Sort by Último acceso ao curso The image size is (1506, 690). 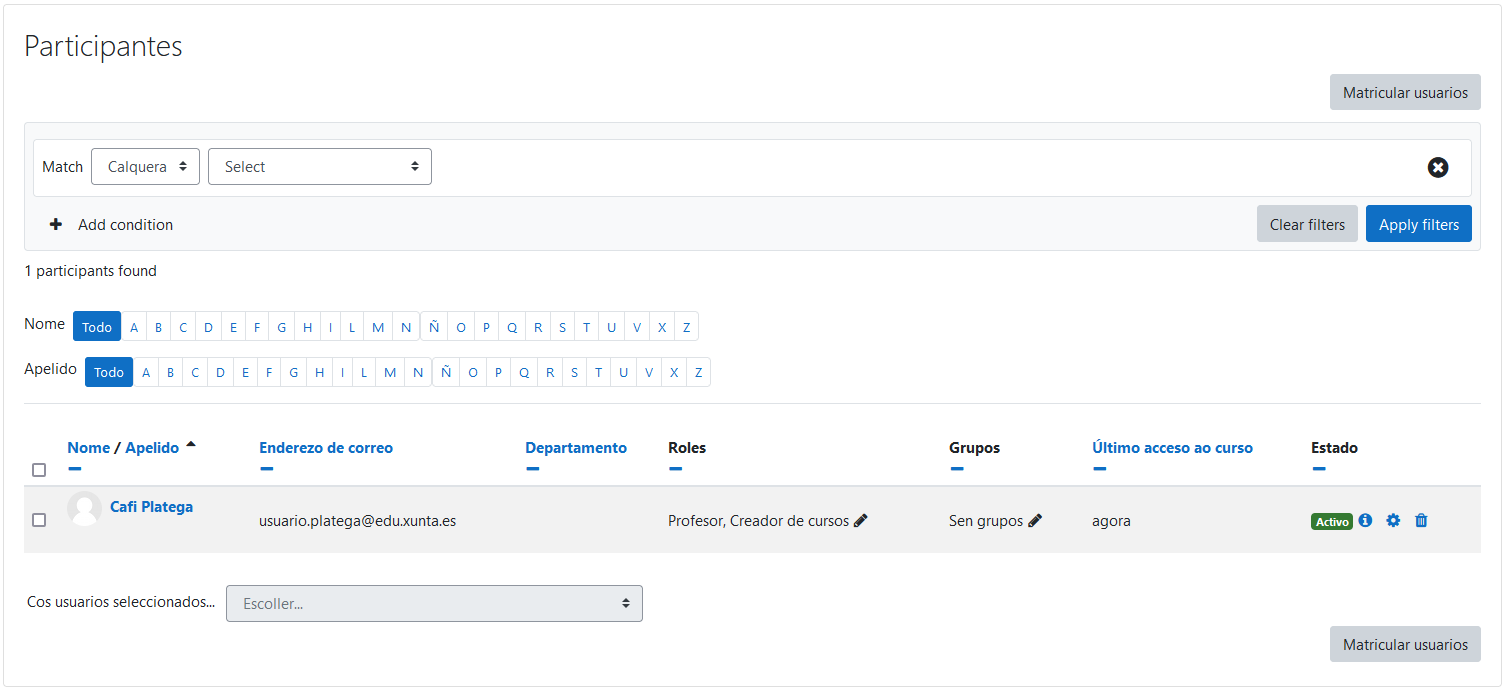[x=1172, y=448]
